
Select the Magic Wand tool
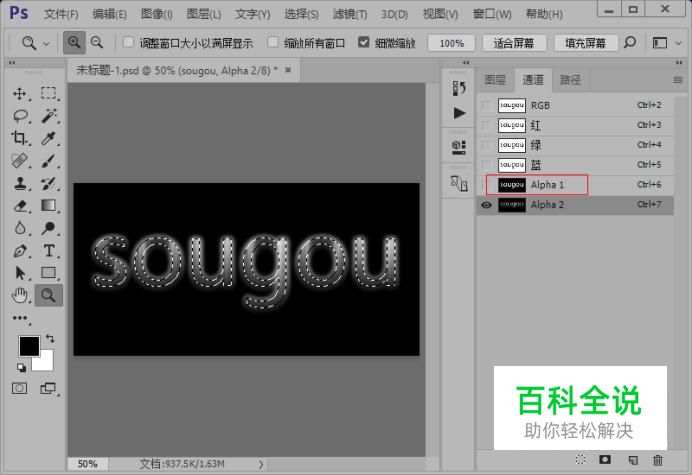[x=49, y=116]
